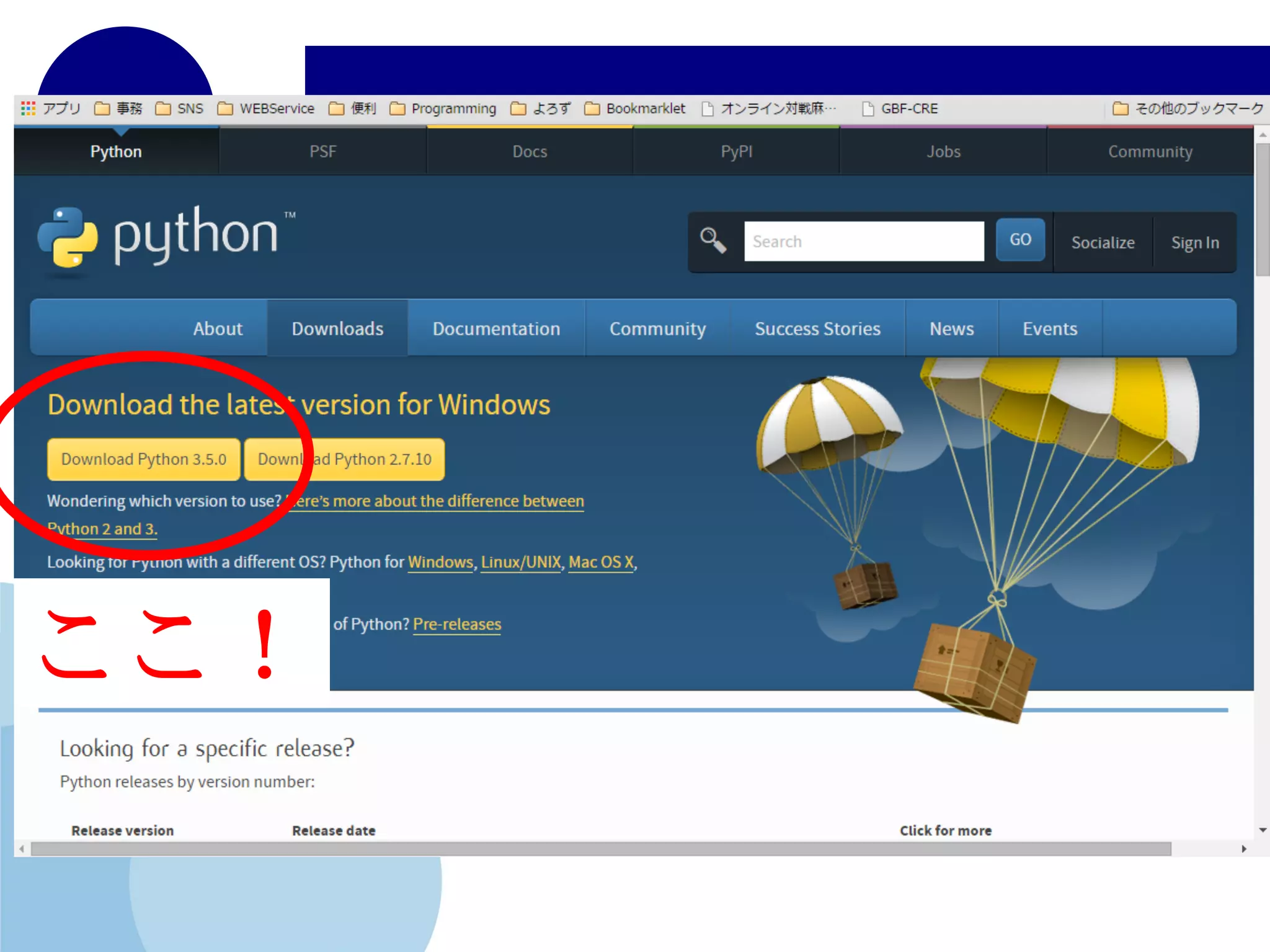Select the Jobs top tab
This screenshot has width=1270, height=952.
(943, 151)
